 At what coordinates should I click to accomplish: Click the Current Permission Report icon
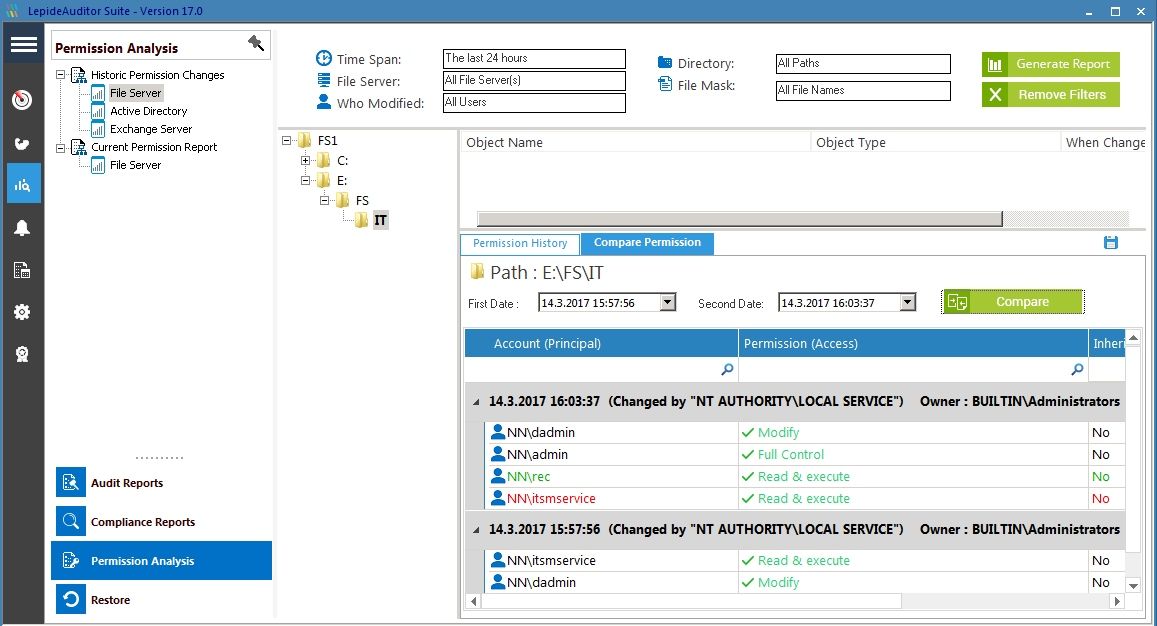(78, 147)
